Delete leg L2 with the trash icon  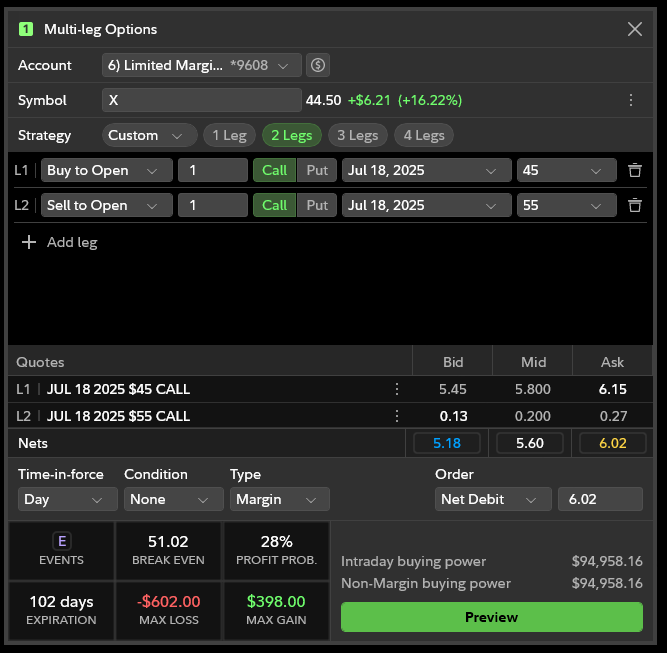634,205
